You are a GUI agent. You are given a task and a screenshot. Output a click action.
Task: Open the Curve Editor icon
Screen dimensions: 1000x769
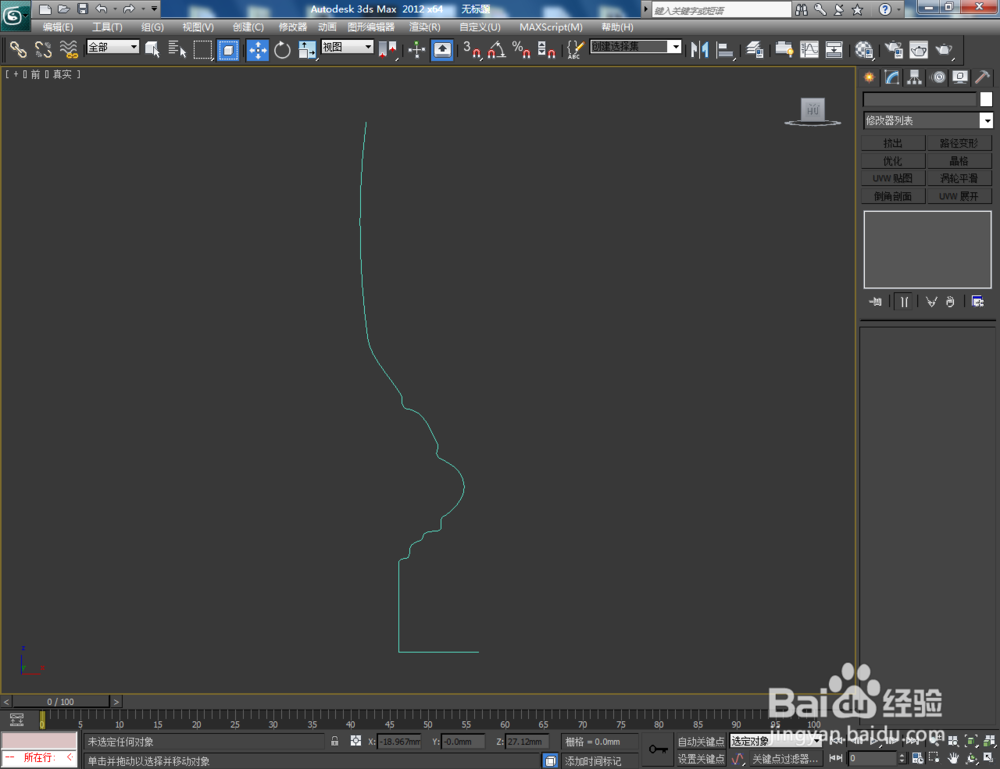[x=809, y=50]
